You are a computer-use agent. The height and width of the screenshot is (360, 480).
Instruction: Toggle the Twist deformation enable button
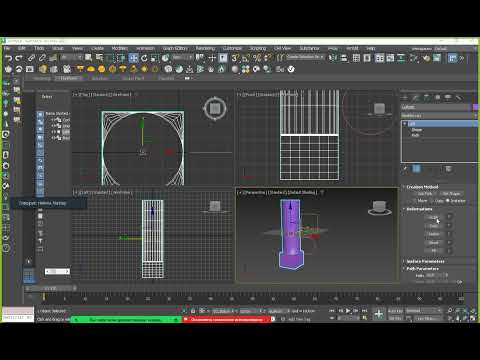pyautogui.click(x=449, y=226)
